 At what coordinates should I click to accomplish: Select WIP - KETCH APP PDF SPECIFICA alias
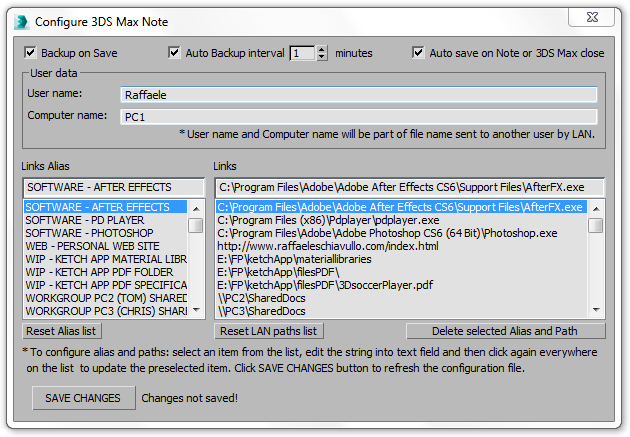coord(106,285)
